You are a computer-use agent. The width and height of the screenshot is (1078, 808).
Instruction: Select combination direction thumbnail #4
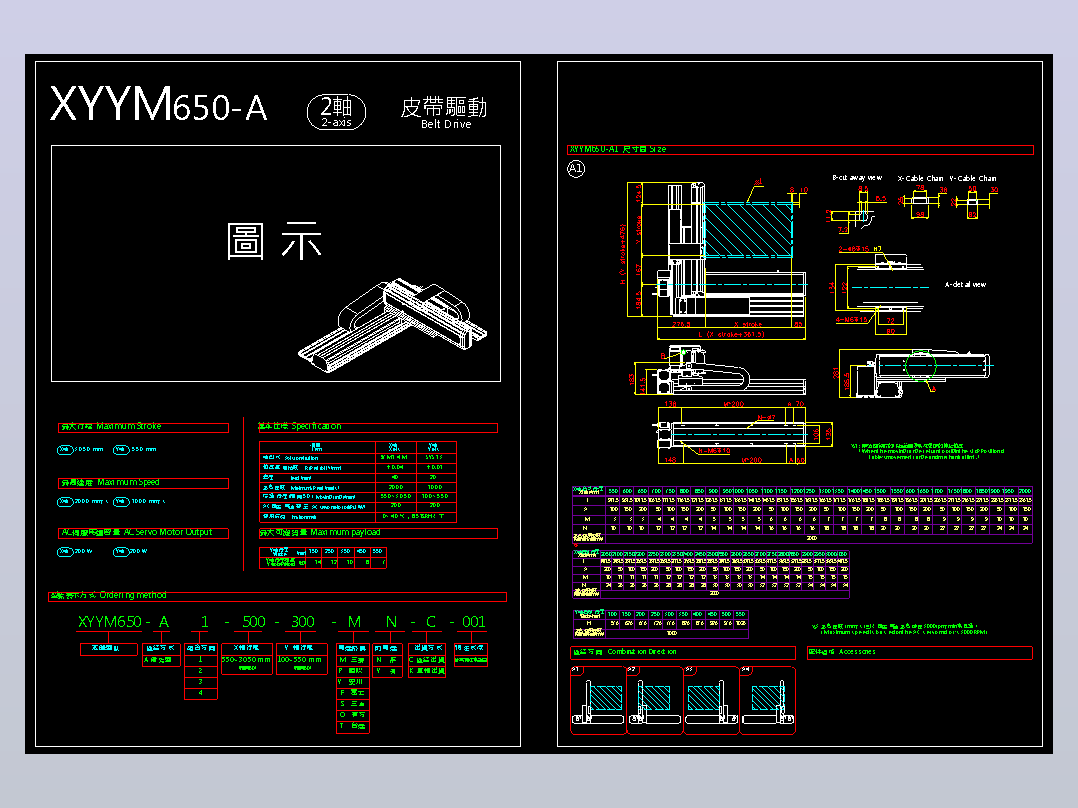pyautogui.click(x=767, y=700)
